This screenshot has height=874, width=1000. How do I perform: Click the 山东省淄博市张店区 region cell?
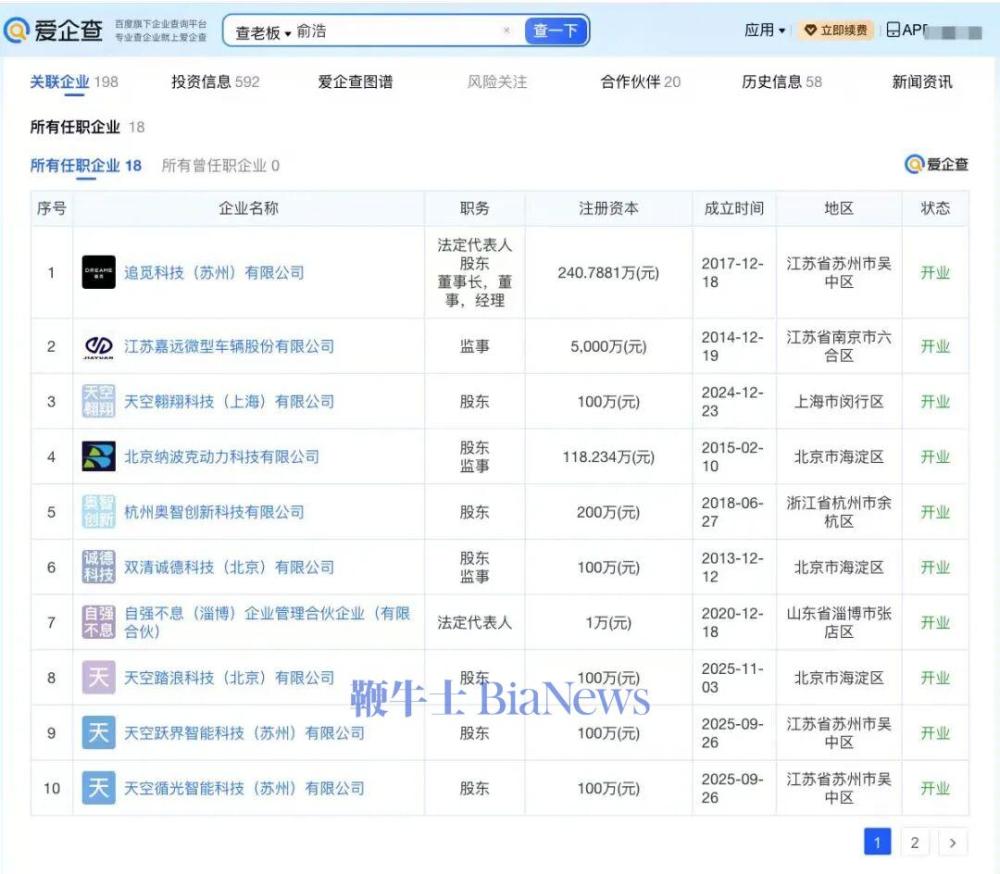tap(839, 623)
